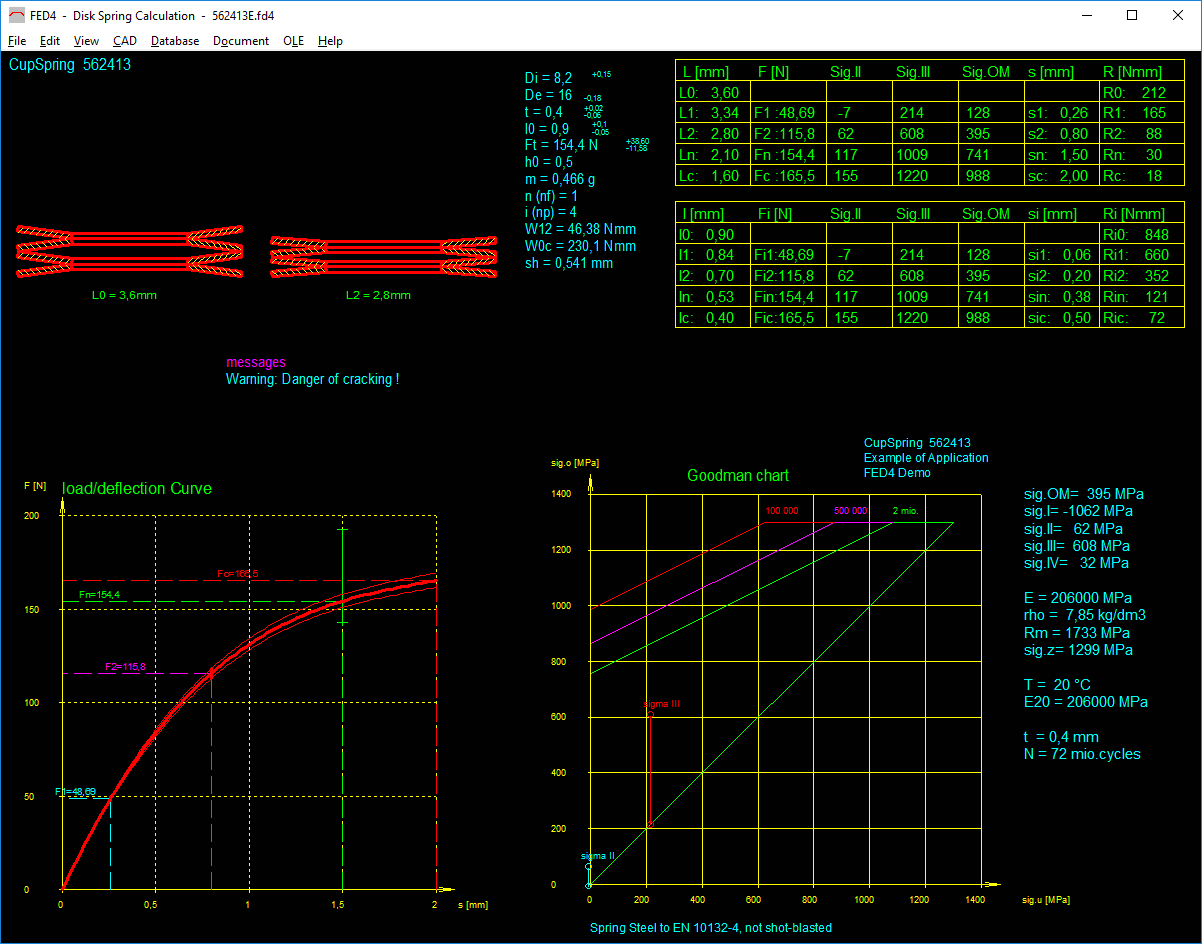Click the FED4 app icon in title bar
The image size is (1202, 944).
pyautogui.click(x=16, y=15)
